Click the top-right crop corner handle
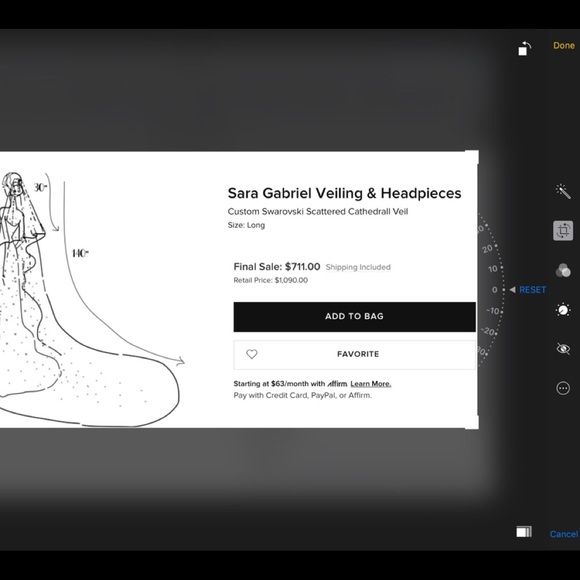Screen dimensions: 580x580 (472, 157)
